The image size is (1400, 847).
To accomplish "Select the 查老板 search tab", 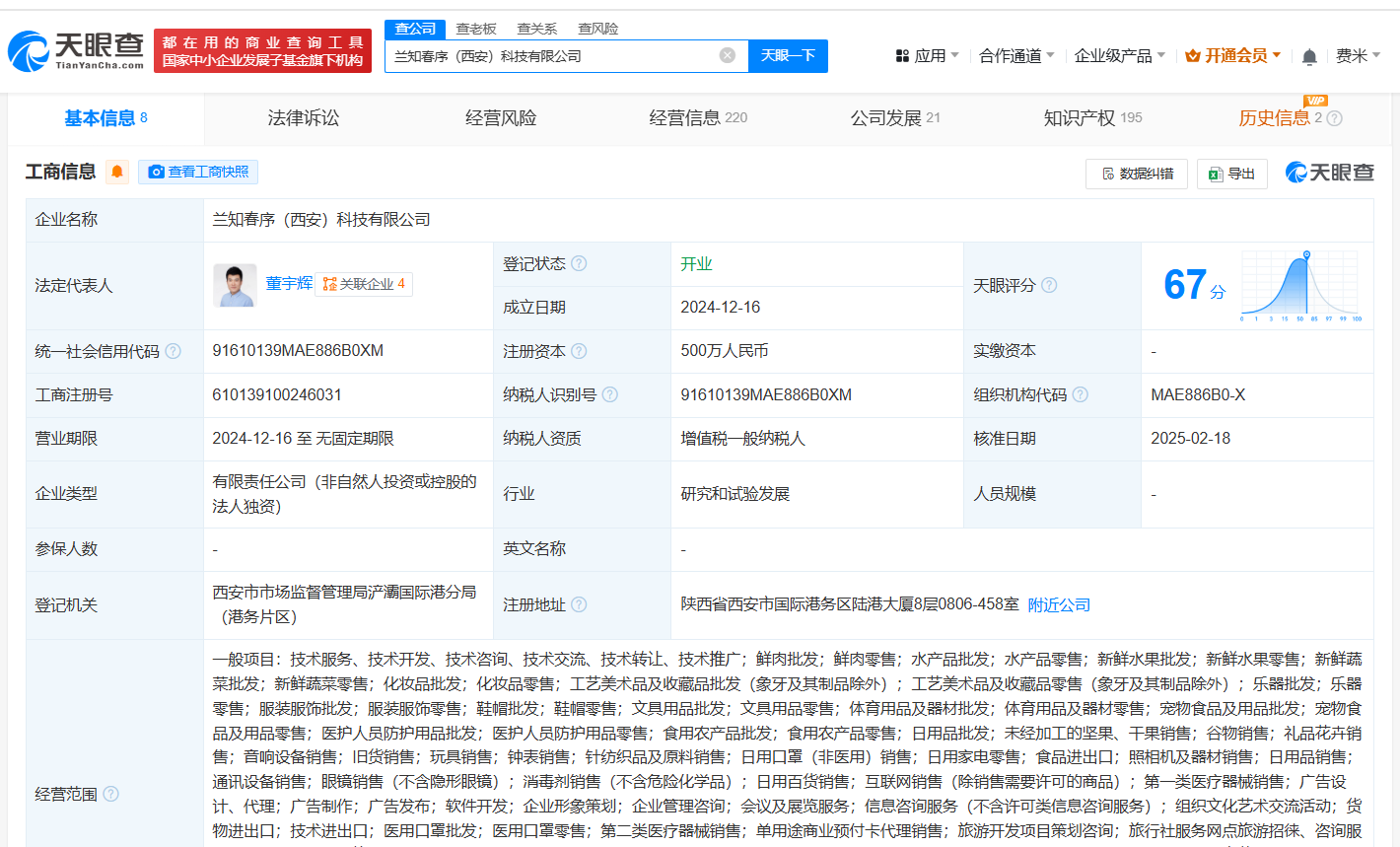I will [x=476, y=29].
